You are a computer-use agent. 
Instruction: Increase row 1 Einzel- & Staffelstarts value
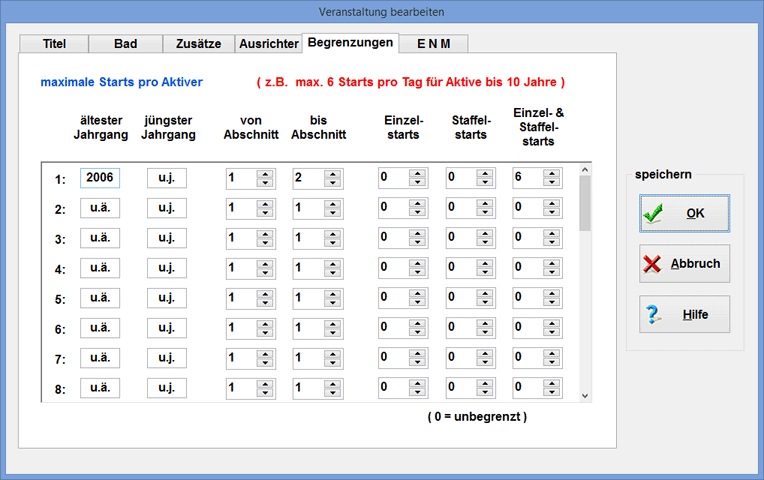point(551,174)
